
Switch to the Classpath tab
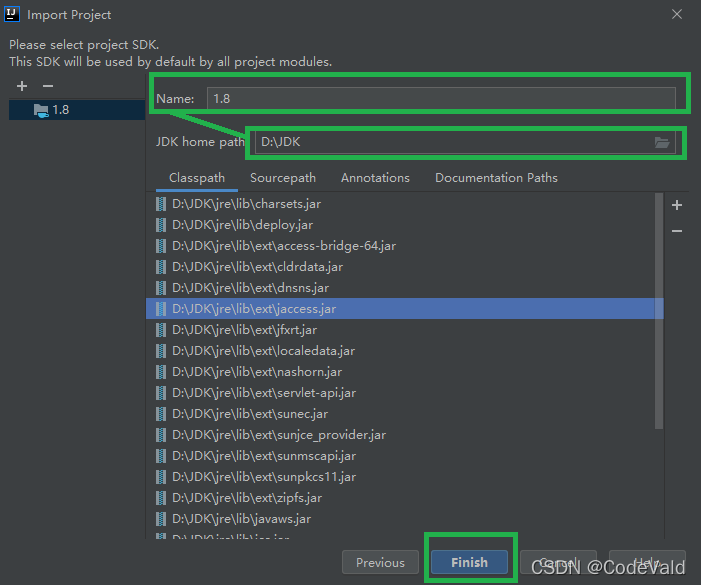pos(197,178)
